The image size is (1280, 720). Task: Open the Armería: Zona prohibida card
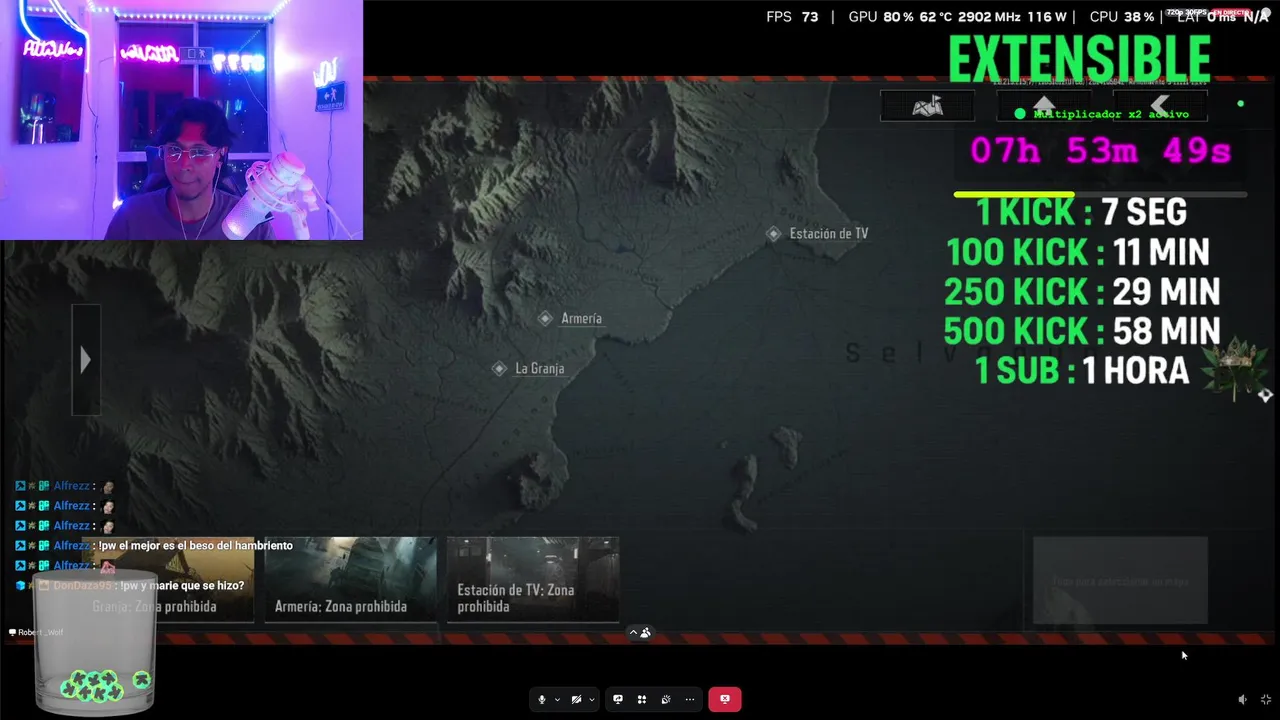[x=350, y=579]
